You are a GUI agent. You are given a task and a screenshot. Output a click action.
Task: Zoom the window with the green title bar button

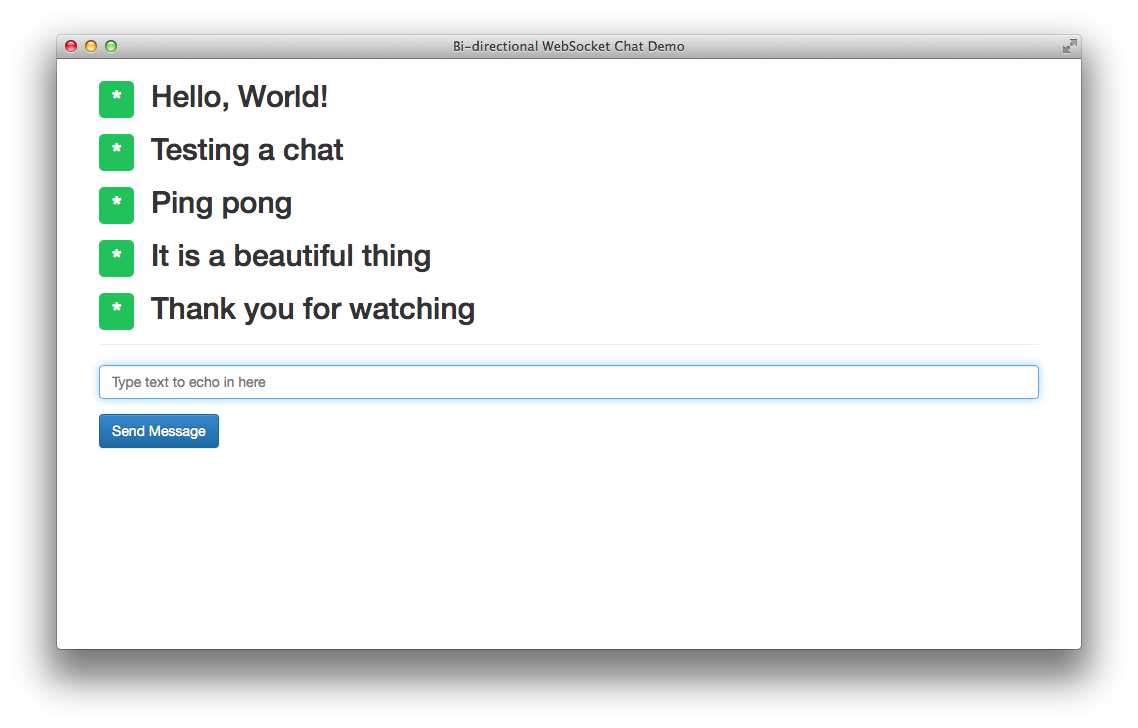click(111, 46)
